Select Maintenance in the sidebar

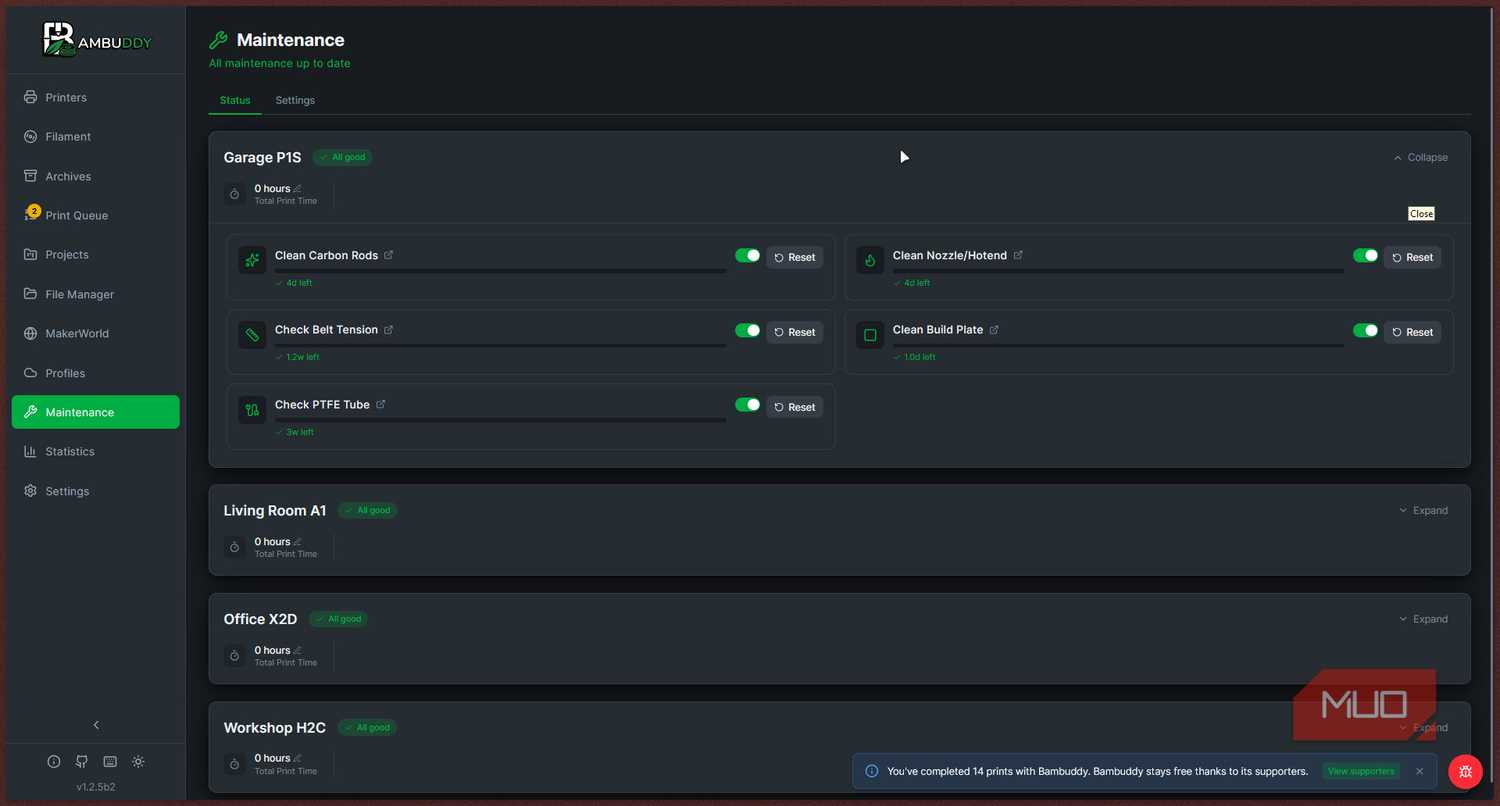point(96,412)
